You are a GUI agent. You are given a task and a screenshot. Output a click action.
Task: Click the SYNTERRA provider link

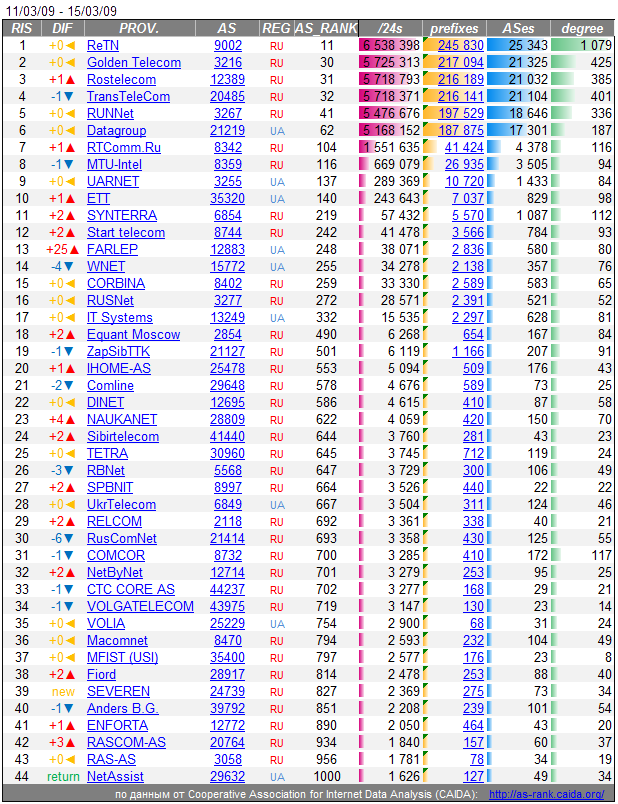pos(122,215)
